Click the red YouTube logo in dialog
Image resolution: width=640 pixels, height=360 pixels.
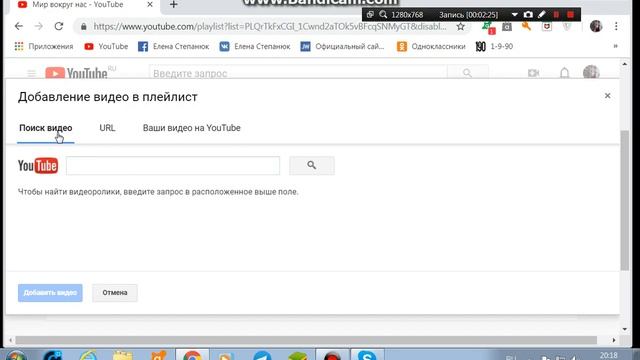pos(38,166)
